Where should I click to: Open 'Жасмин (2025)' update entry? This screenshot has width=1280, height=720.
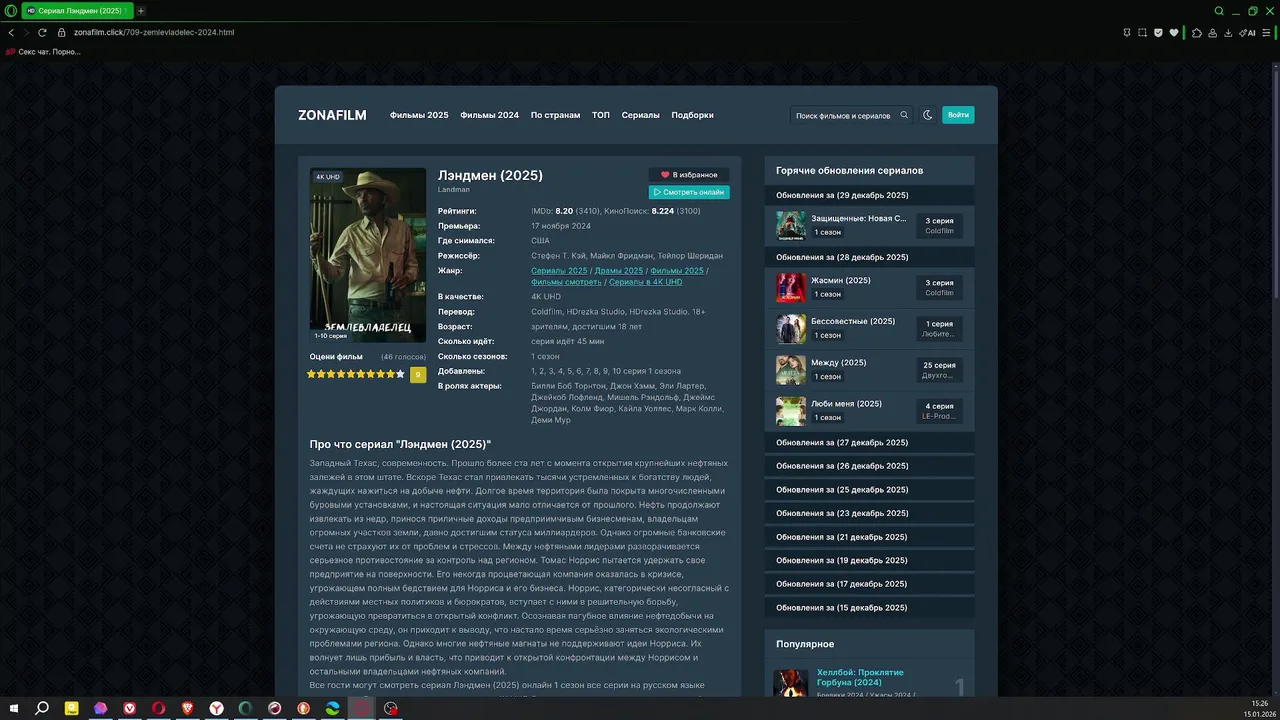click(869, 287)
